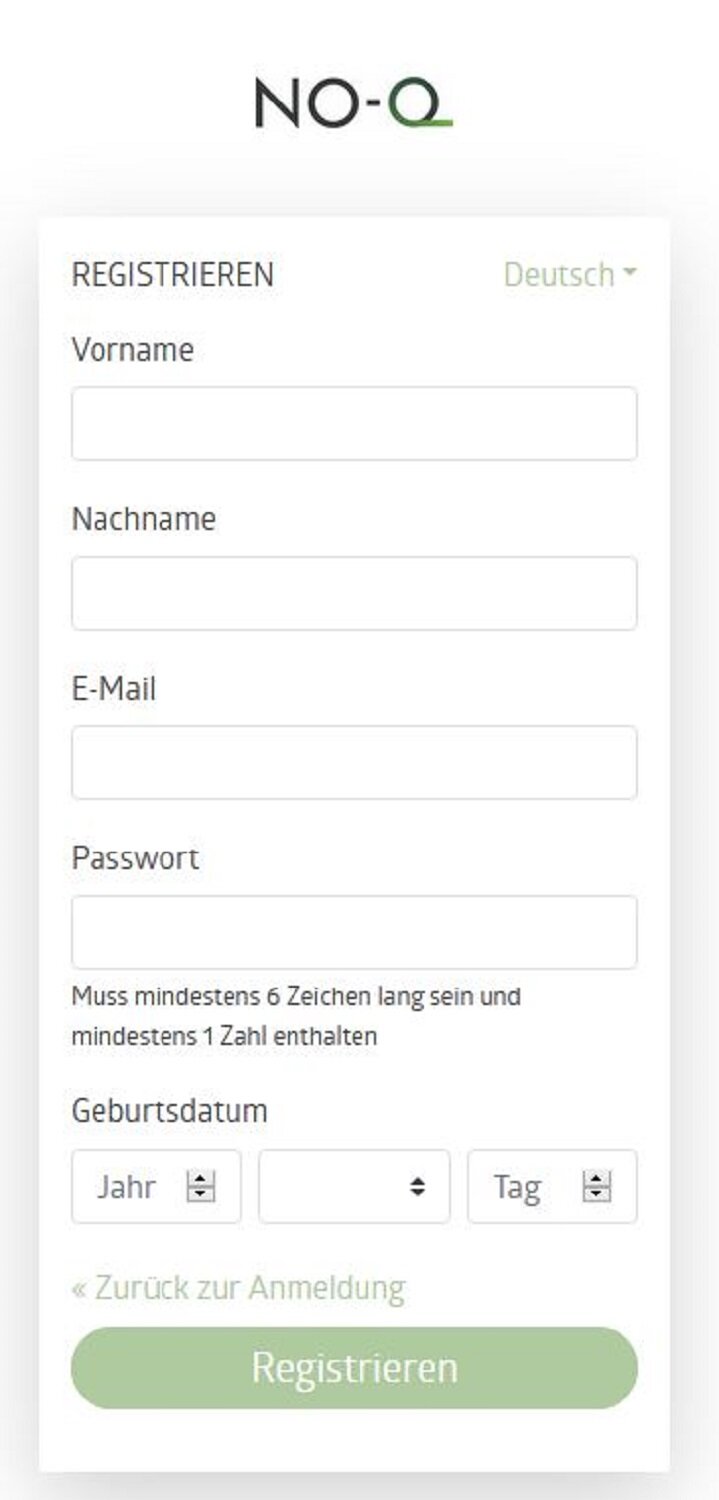719x1500 pixels.
Task: Click the month selector's up-down arrow icon
Action: point(418,1187)
